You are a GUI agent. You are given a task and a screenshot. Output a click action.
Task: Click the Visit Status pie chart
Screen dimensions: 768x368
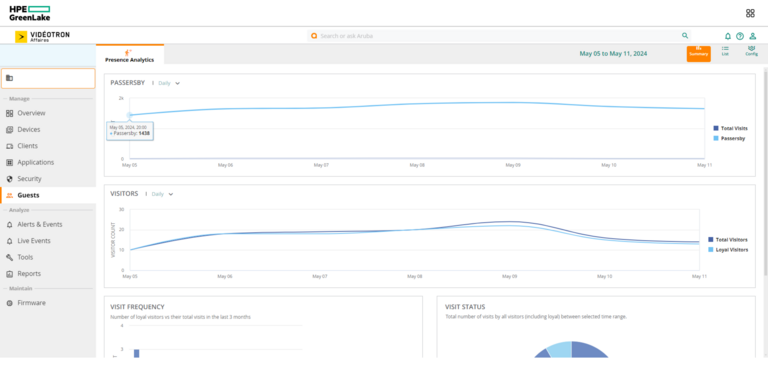[x=571, y=349]
